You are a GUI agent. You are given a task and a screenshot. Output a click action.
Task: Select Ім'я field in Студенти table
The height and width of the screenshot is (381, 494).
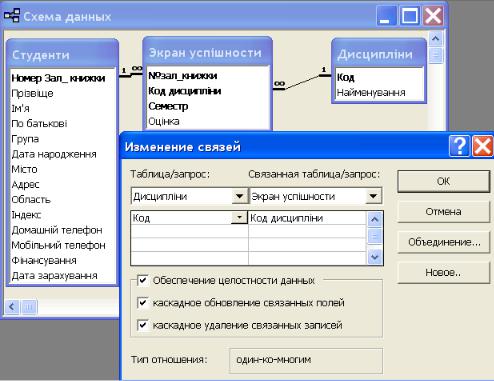[x=20, y=109]
